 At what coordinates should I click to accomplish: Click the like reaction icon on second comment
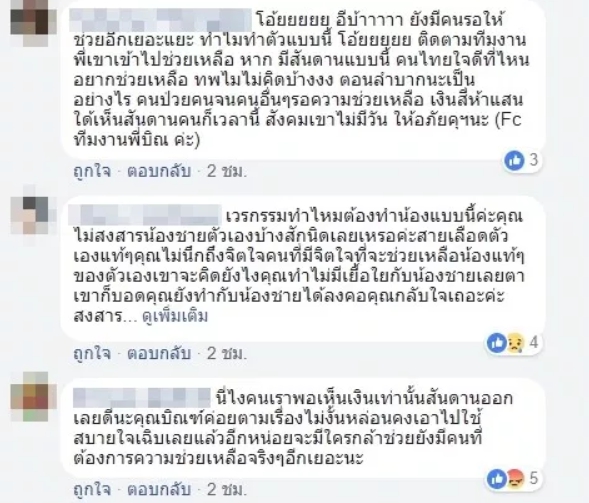point(497,343)
